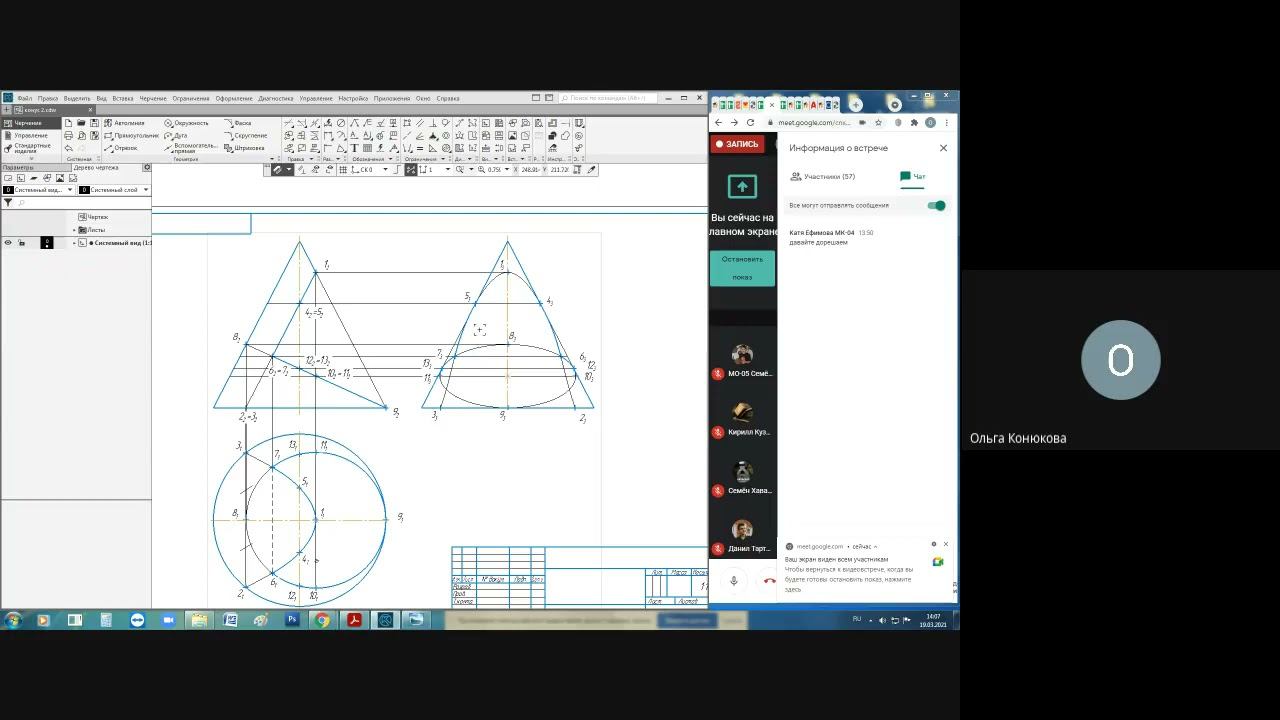Click the ЗАПИСЬ recording indicator
The height and width of the screenshot is (720, 1280).
click(x=736, y=144)
